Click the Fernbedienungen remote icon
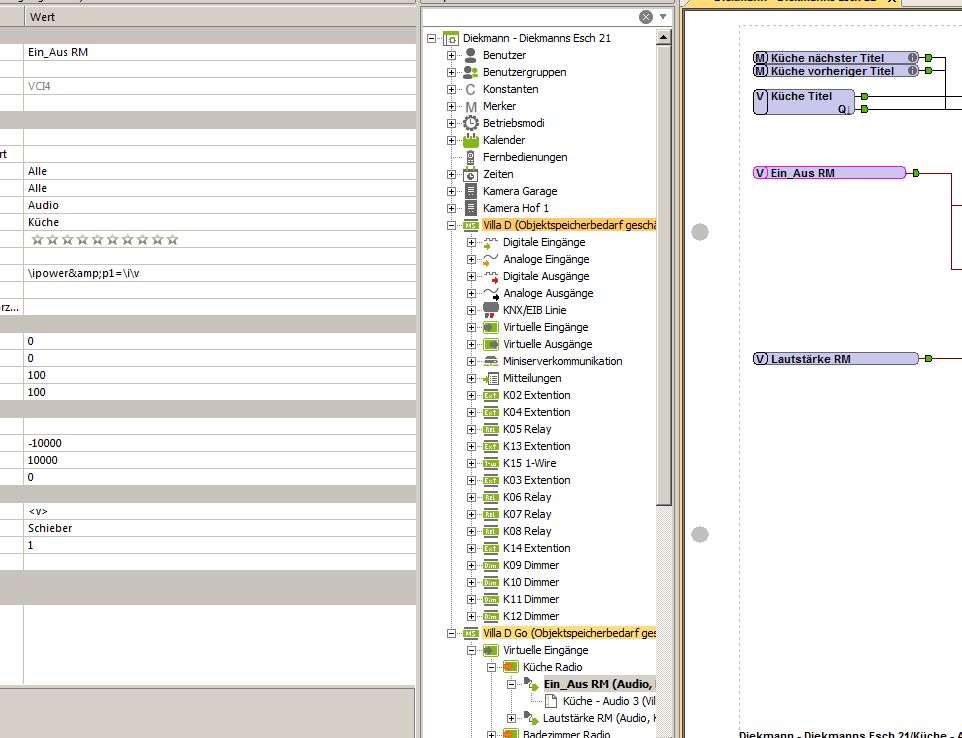This screenshot has width=962, height=738. 471,158
